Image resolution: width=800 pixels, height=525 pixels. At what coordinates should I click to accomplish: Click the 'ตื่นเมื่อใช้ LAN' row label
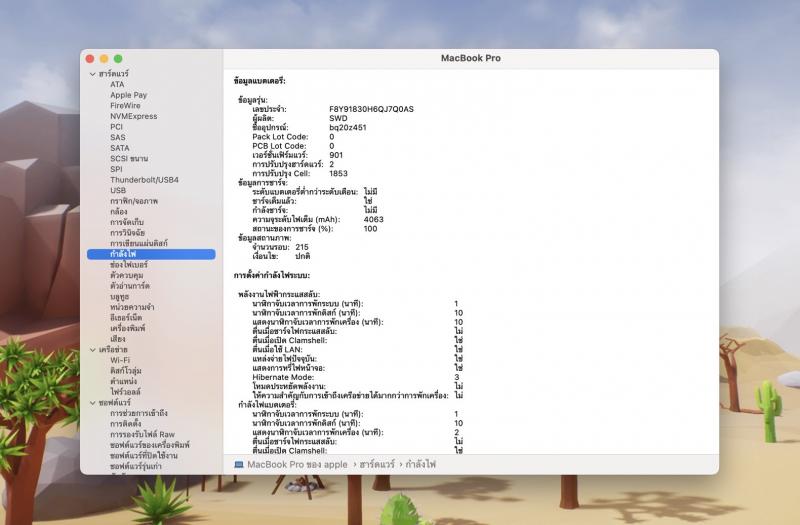(x=277, y=349)
